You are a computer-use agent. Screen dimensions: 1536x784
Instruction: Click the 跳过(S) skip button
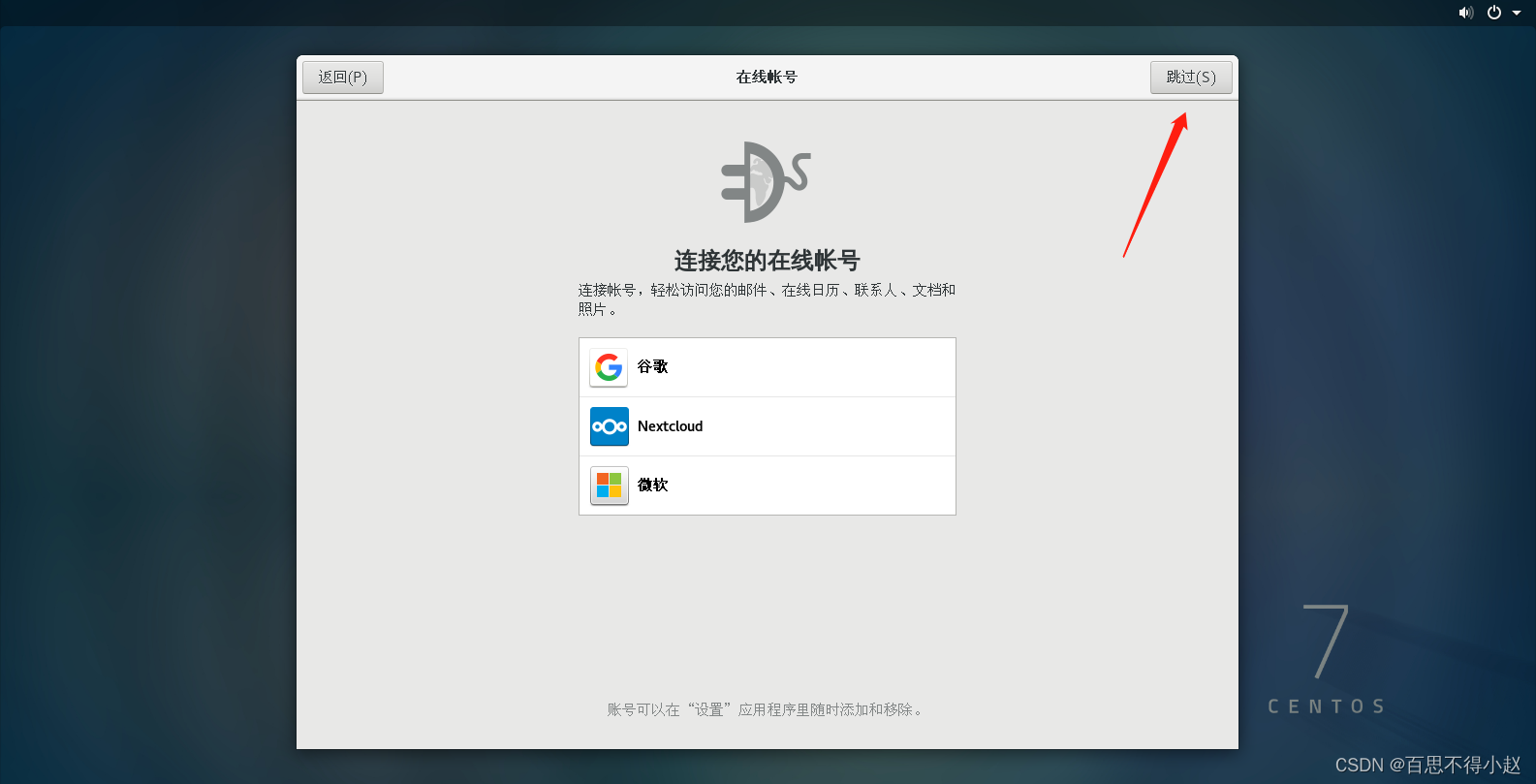1191,78
